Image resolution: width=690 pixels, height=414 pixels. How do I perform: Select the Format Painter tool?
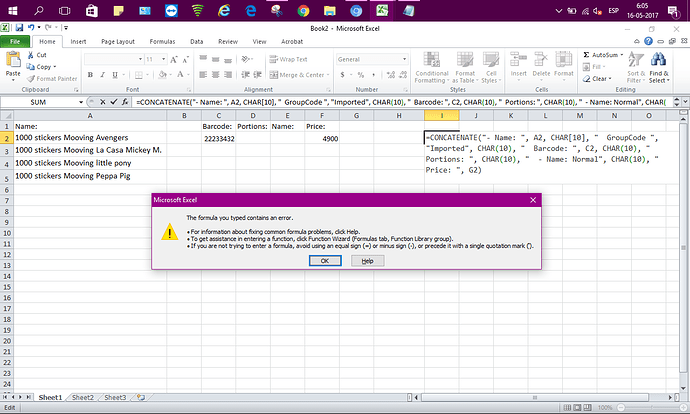point(52,79)
